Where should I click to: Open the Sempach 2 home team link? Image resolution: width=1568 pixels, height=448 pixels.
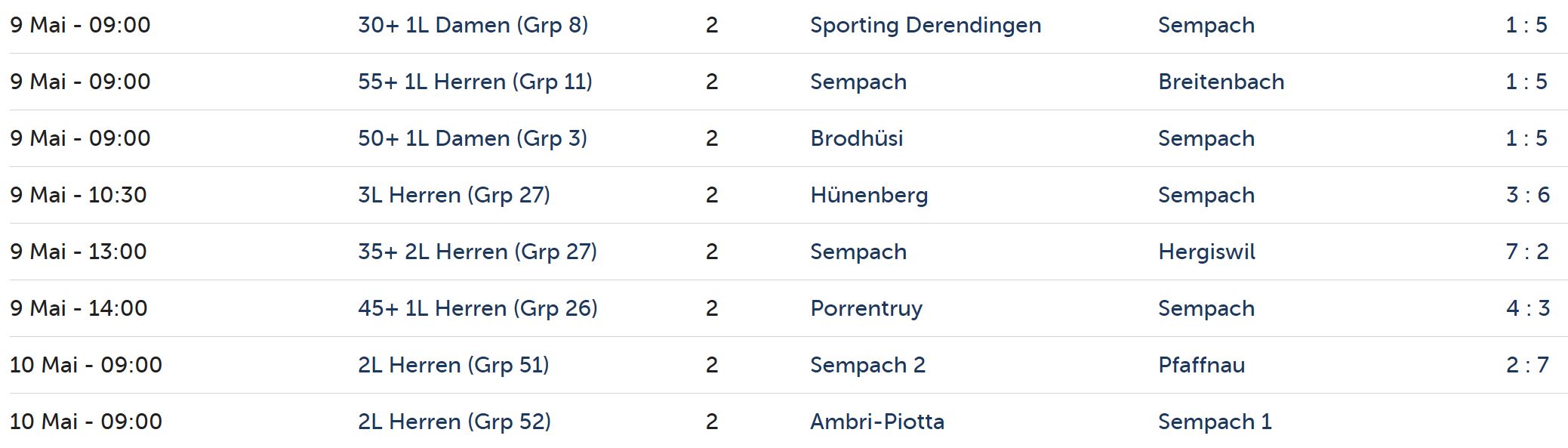click(867, 365)
